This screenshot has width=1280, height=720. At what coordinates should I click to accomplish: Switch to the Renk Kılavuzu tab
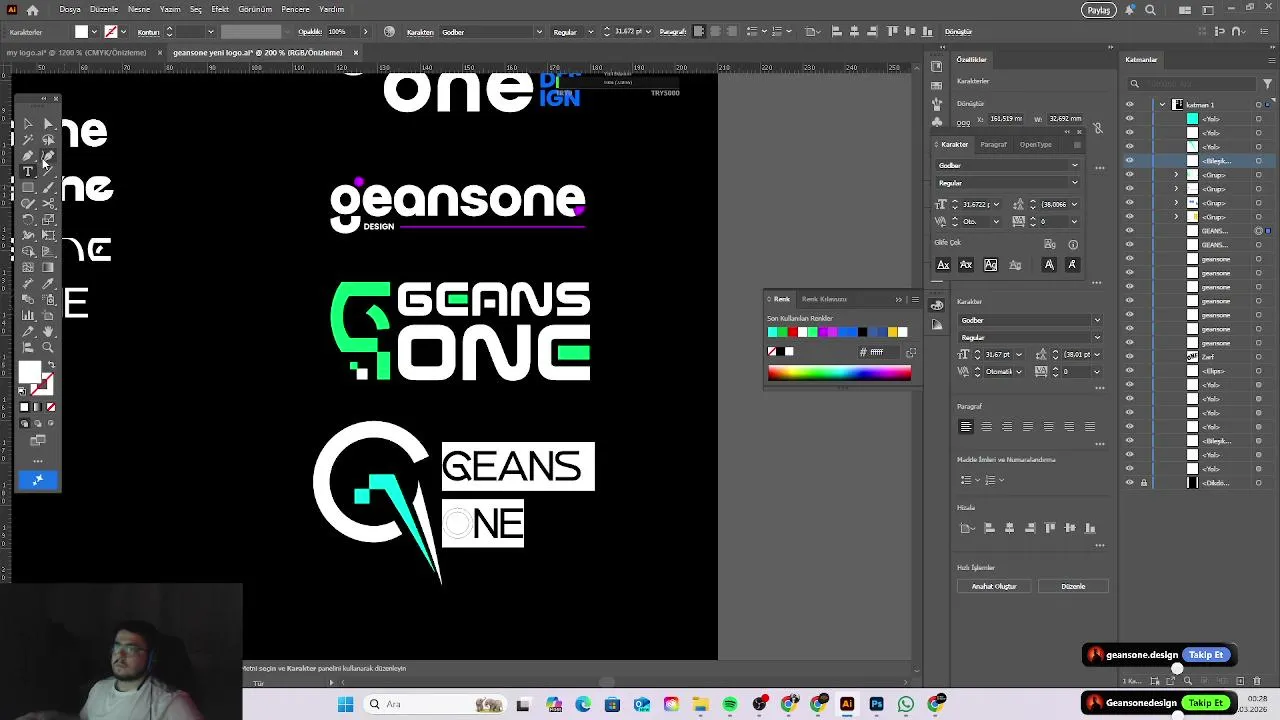coord(824,299)
